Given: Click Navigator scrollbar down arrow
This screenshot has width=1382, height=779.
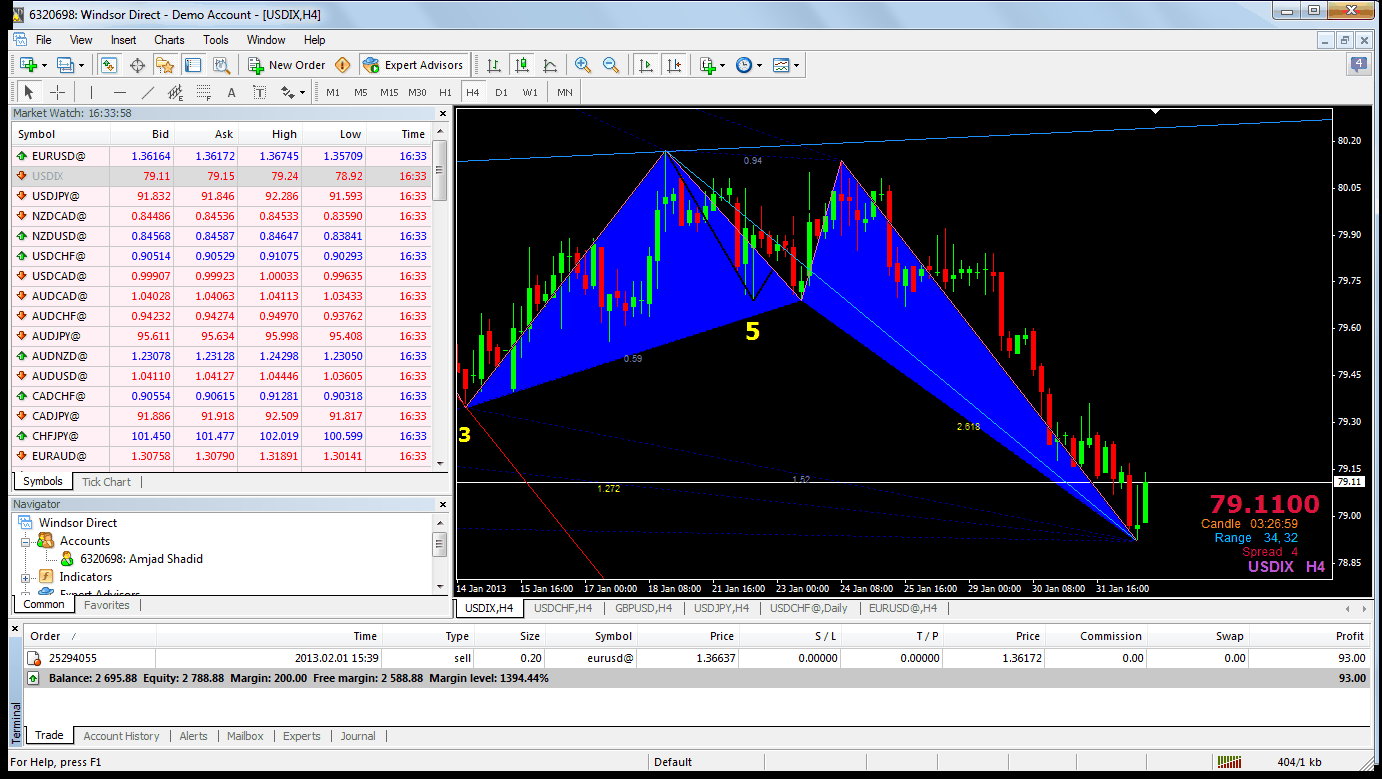Looking at the screenshot, I should click(440, 585).
